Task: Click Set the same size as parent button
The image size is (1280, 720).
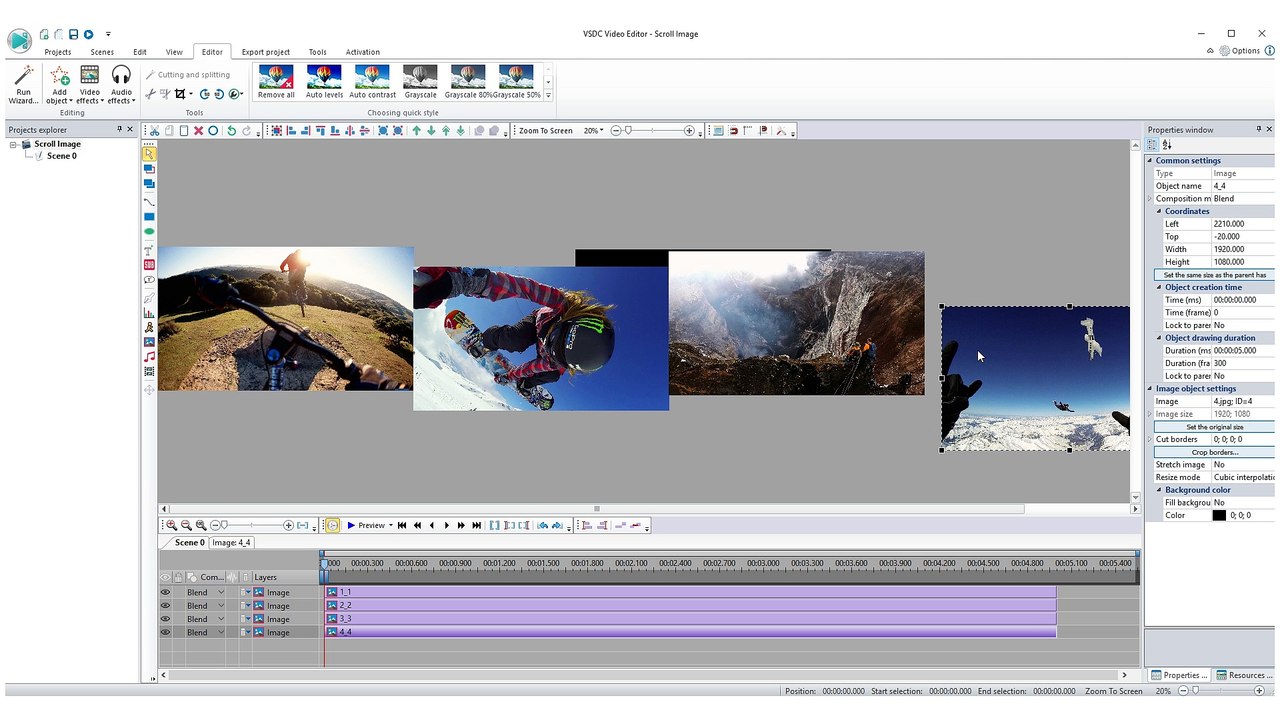Action: point(1215,274)
